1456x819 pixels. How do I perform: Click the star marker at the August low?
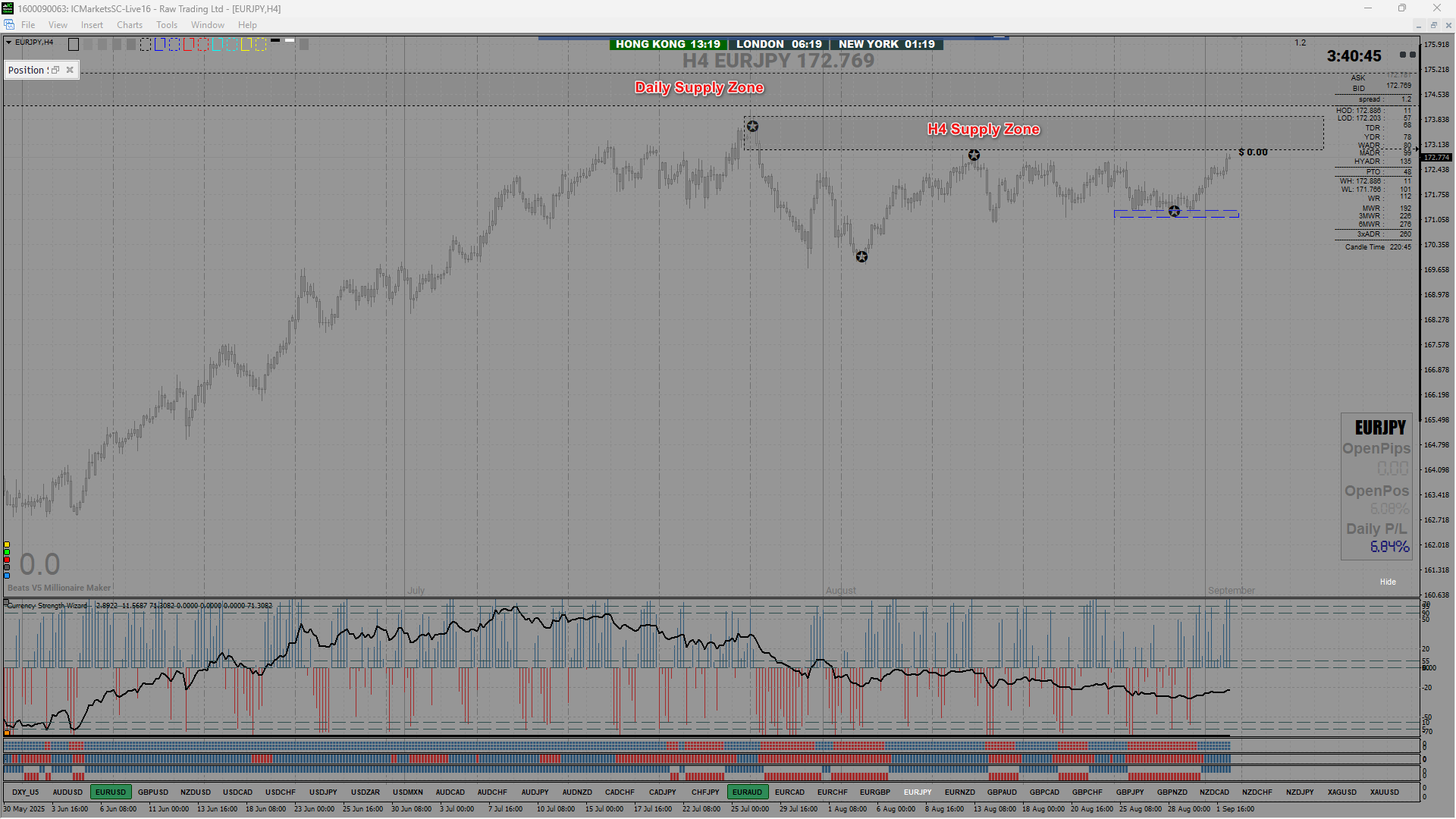[861, 256]
